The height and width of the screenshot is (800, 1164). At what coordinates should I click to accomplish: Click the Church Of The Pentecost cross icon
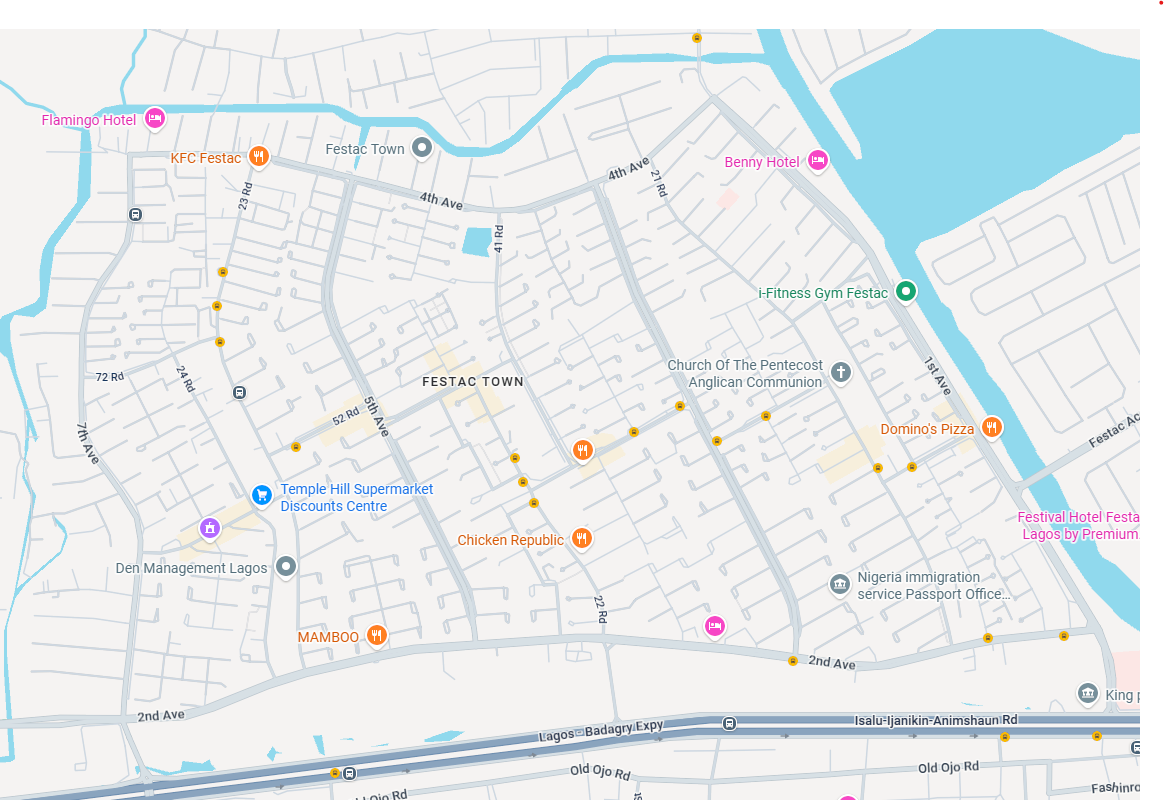point(841,373)
